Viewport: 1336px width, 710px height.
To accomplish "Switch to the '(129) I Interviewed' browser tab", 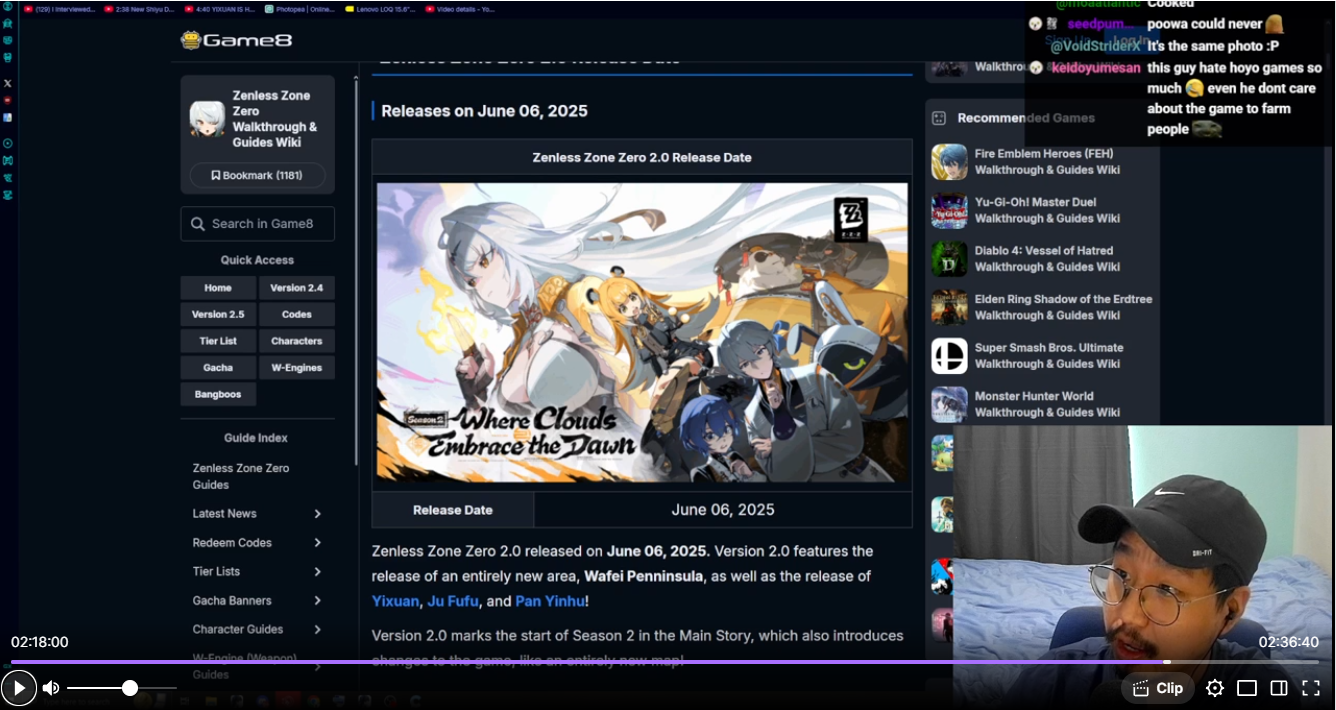I will click(59, 9).
